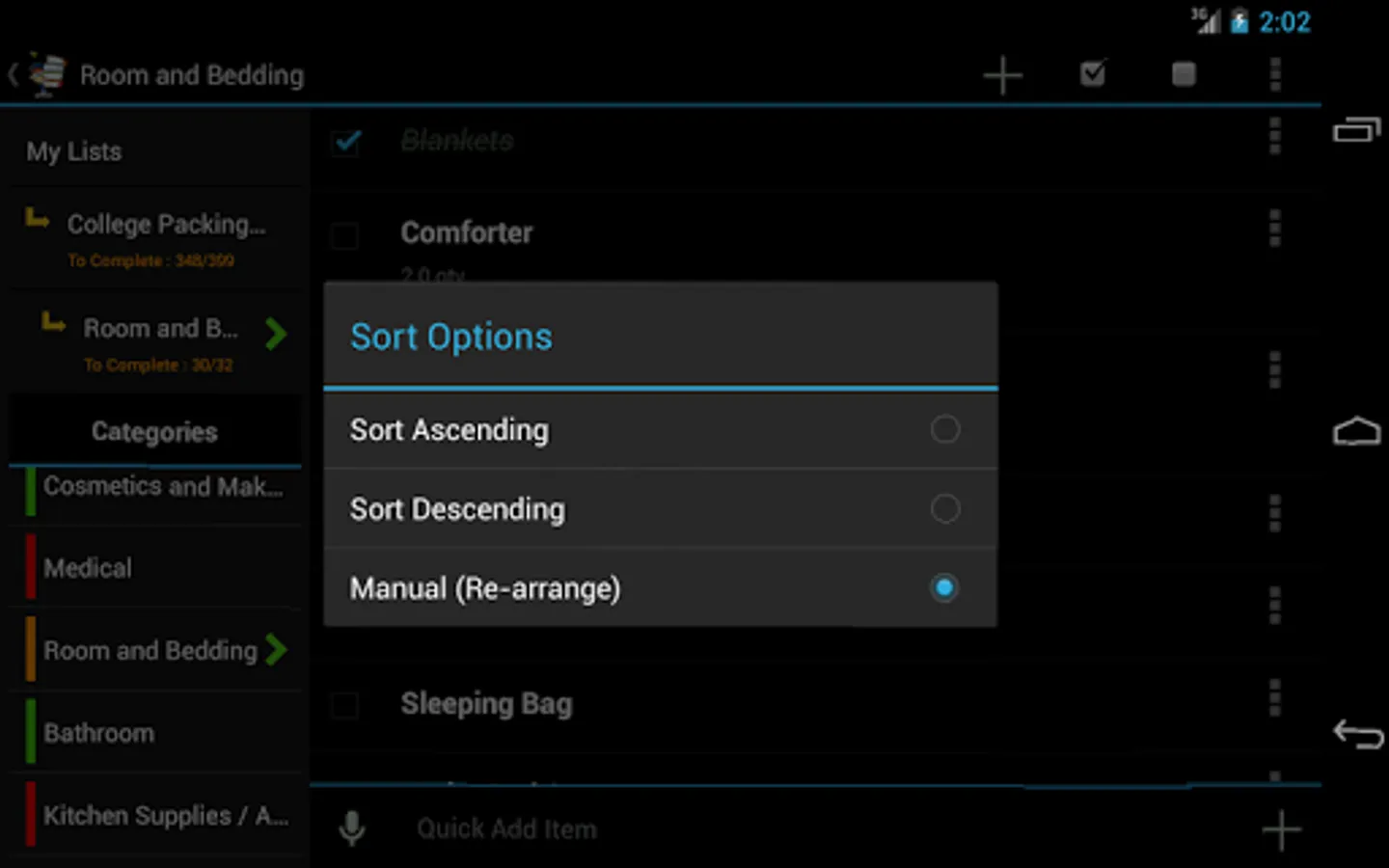The image size is (1389, 868).
Task: Open the Android recent apps button
Action: (1356, 130)
